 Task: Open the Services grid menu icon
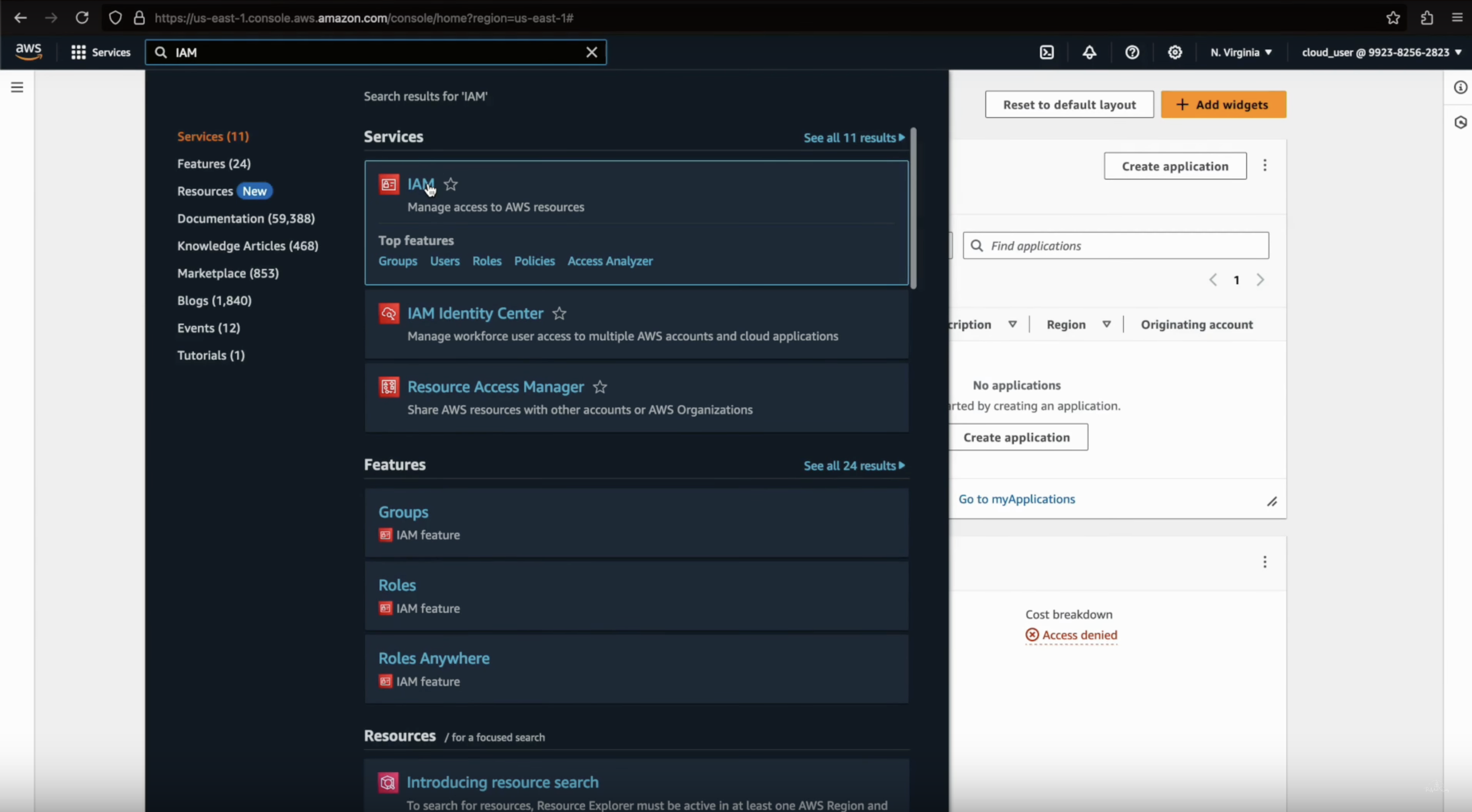[x=78, y=52]
